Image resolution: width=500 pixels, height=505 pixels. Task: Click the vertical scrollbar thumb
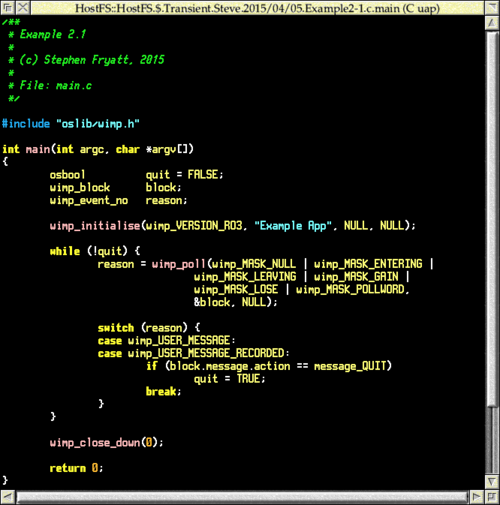[x=492, y=219]
